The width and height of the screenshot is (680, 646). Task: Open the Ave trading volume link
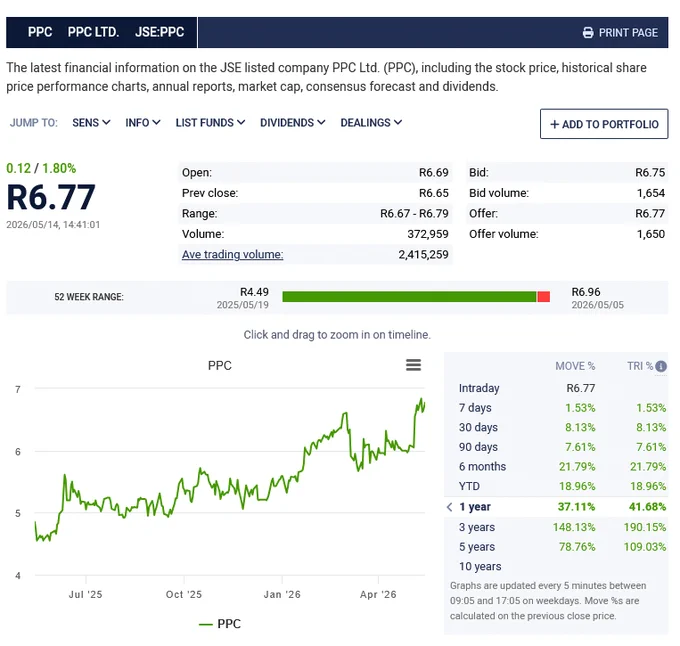232,254
